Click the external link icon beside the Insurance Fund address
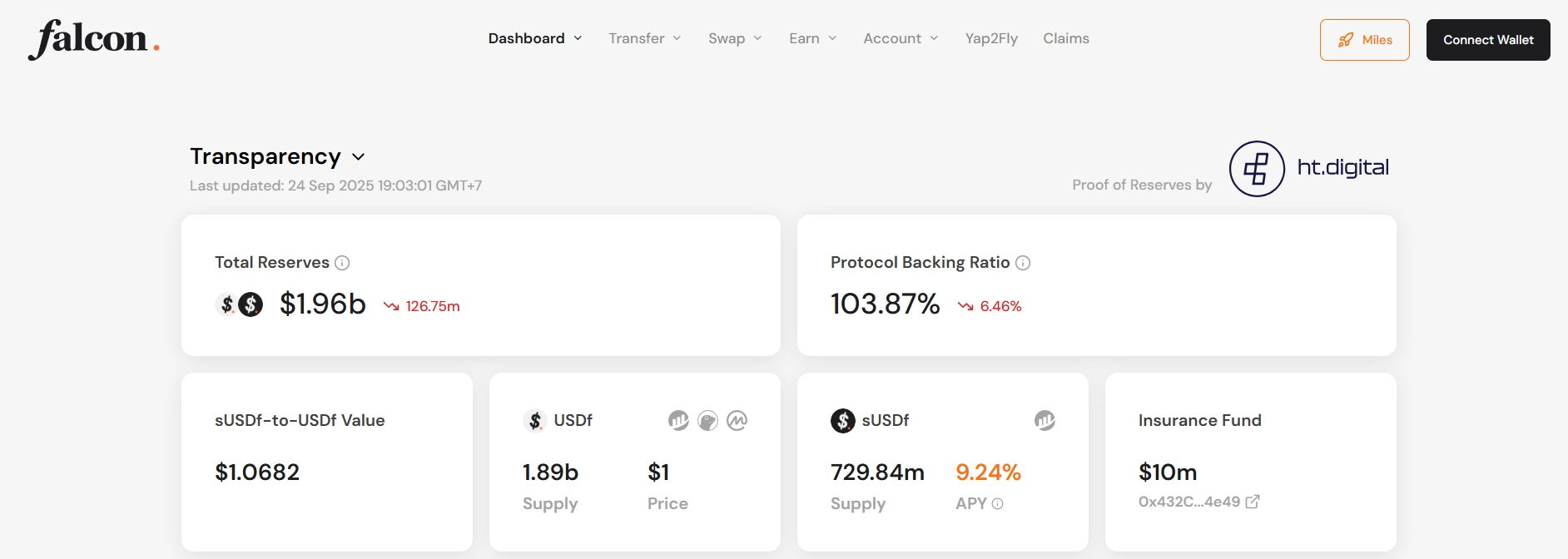Screen dimensions: 1568x559 coord(1253,502)
